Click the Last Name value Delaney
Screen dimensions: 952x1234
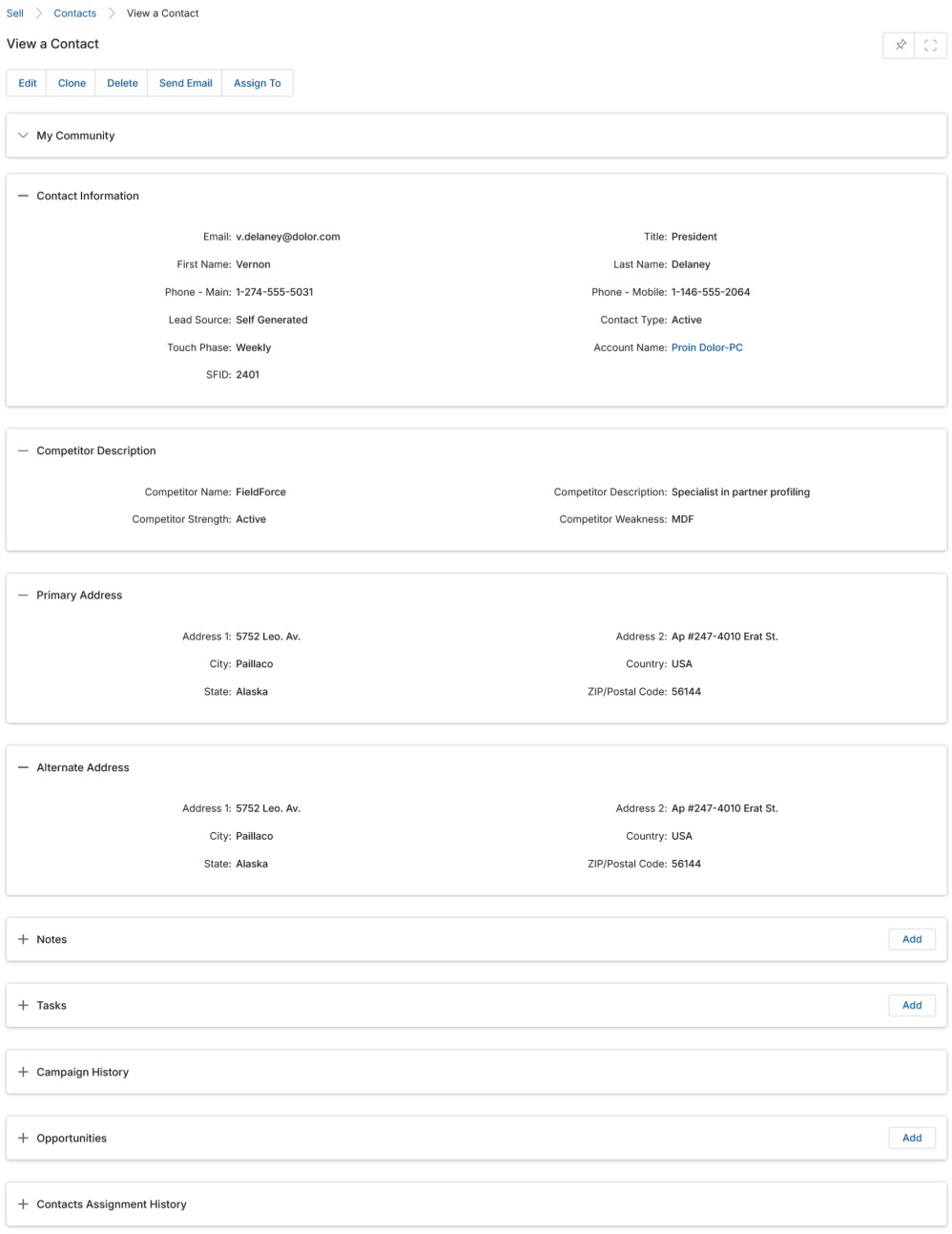(691, 264)
